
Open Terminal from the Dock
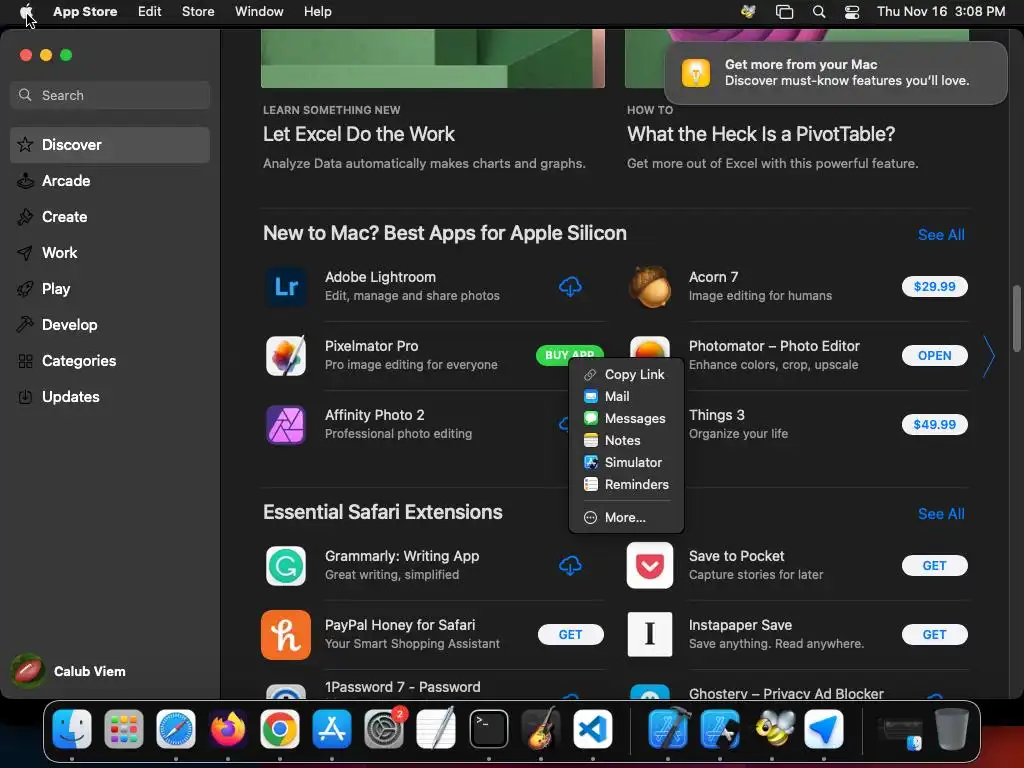pos(488,729)
